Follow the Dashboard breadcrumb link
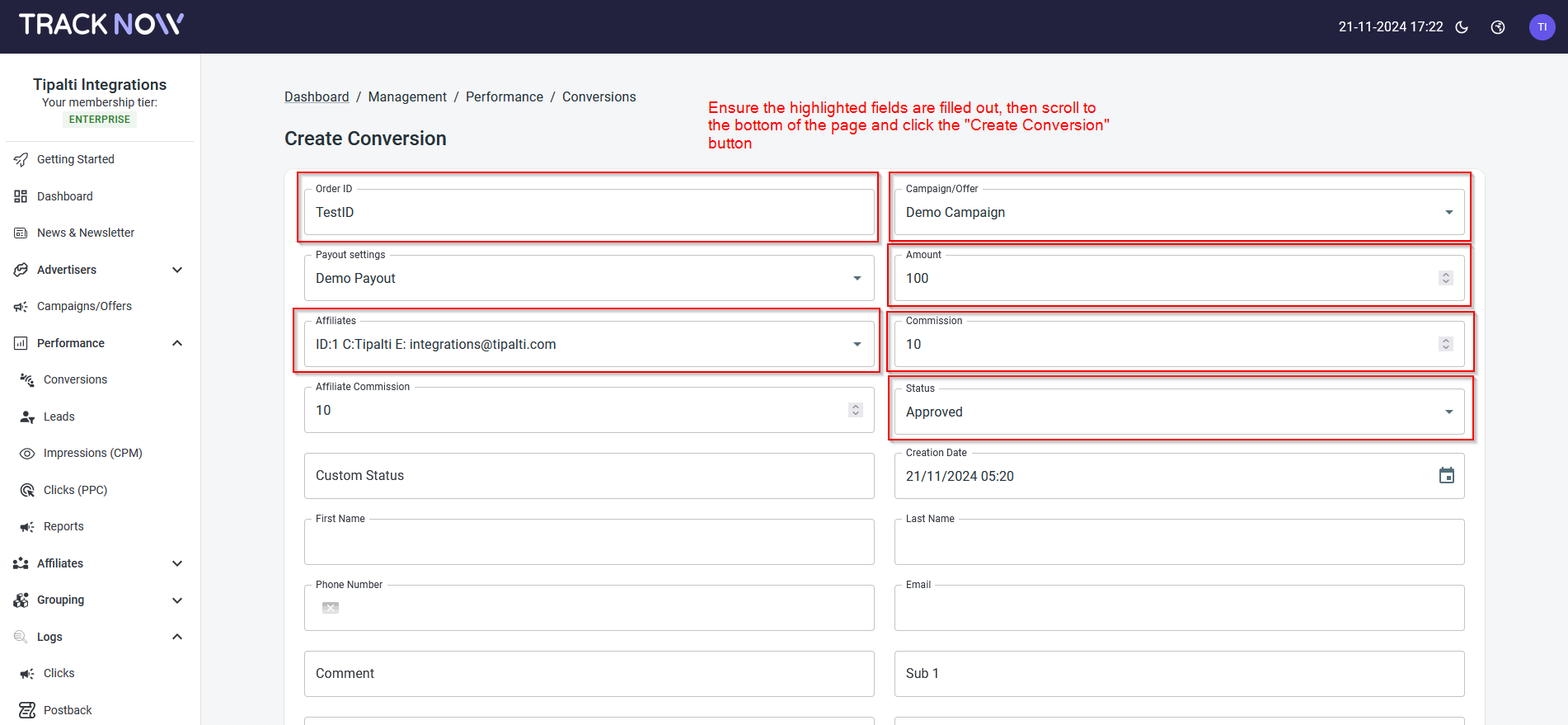1568x725 pixels. pos(317,97)
